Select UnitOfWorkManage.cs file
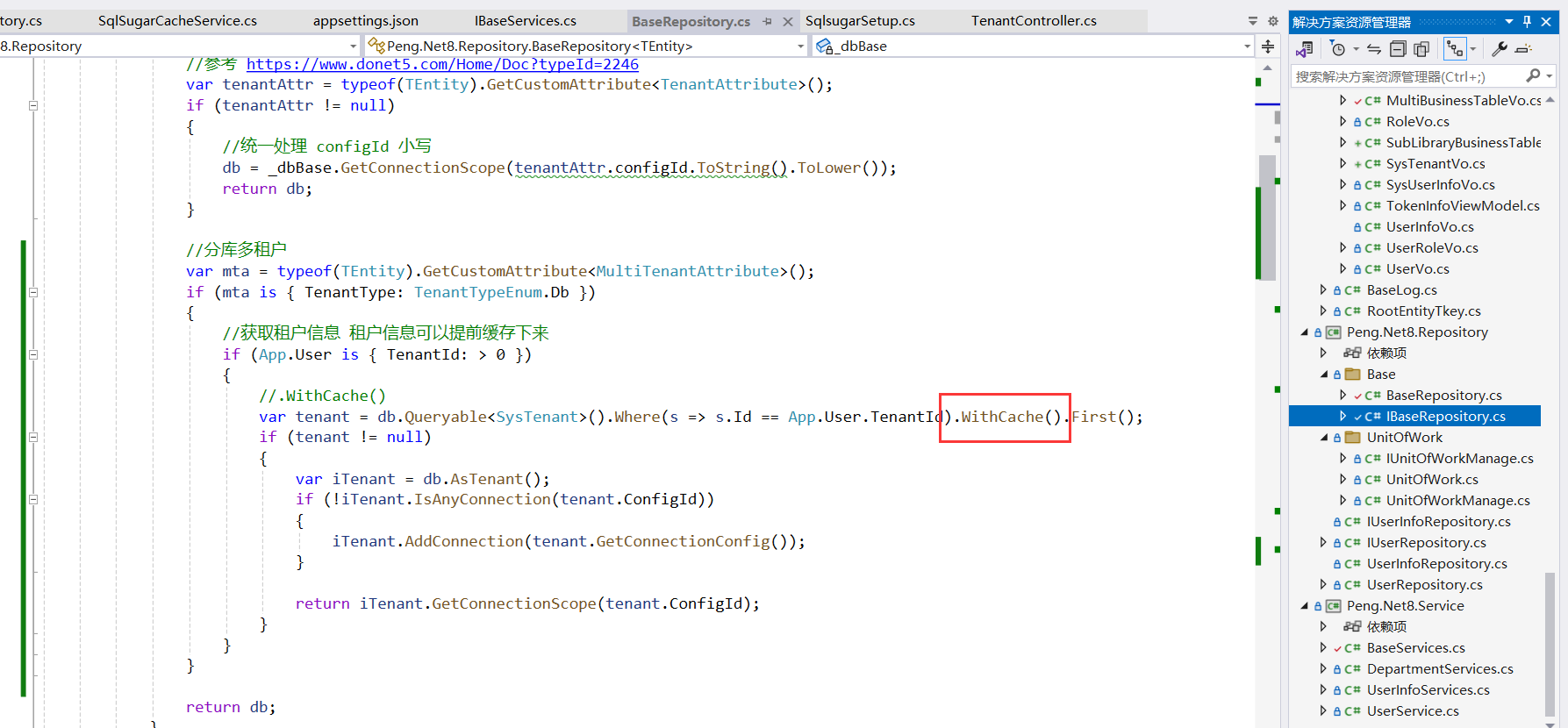 pos(1457,501)
